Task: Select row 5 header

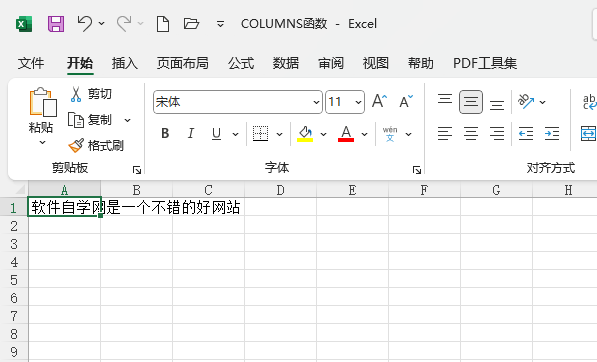Action: [x=14, y=280]
